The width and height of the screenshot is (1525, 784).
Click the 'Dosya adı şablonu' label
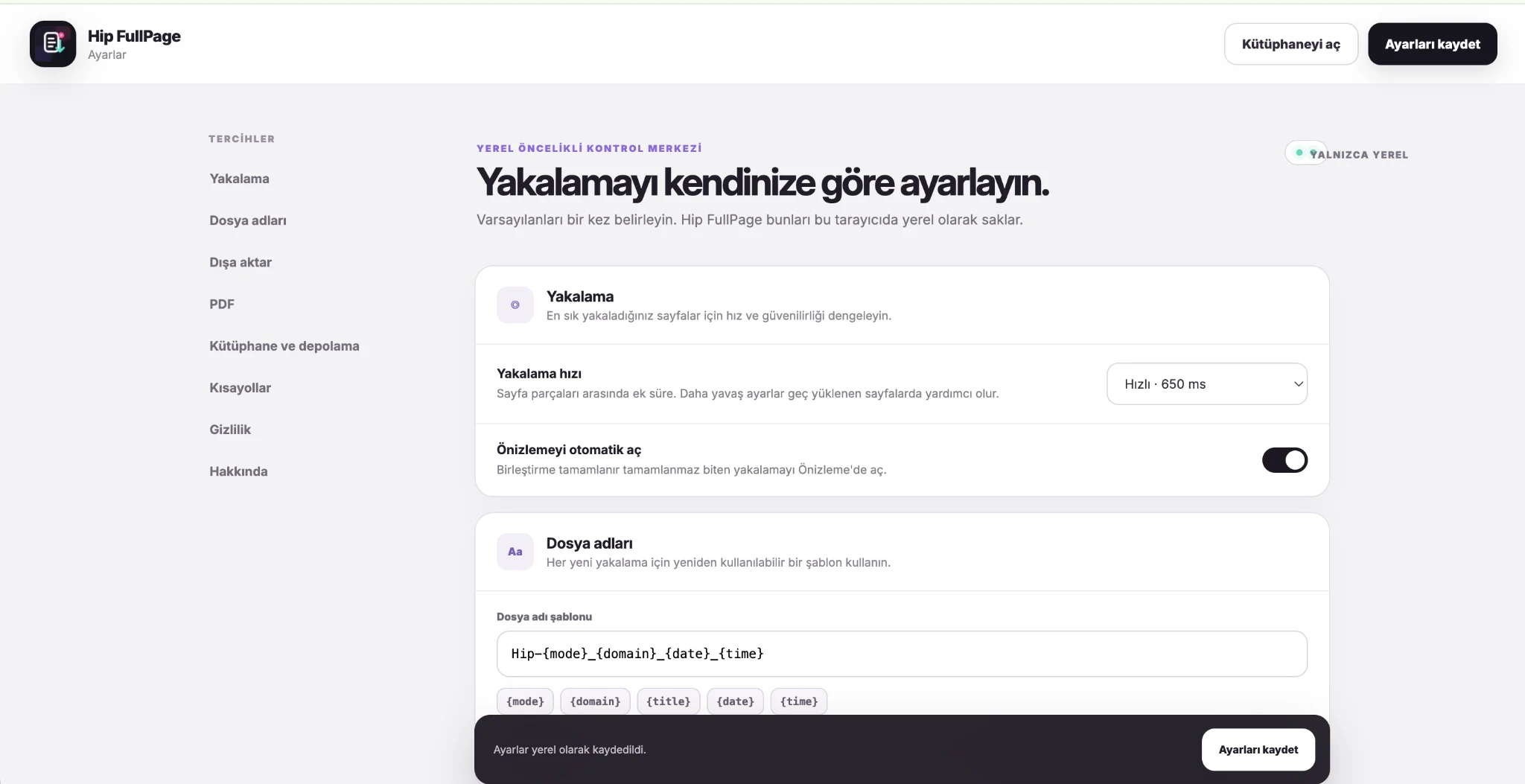tap(544, 616)
